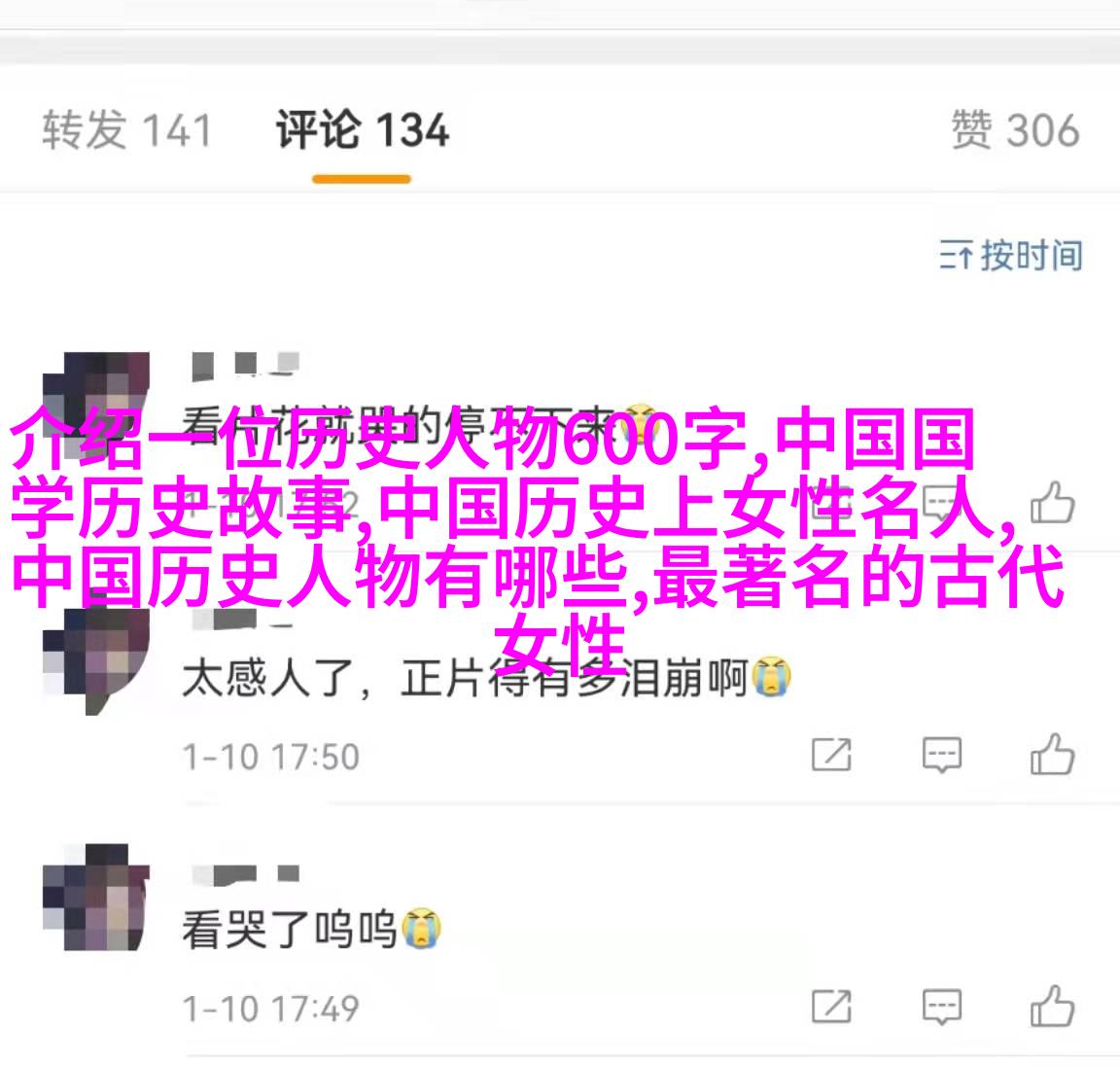Image resolution: width=1120 pixels, height=1066 pixels.
Task: Open the username above 太感人了 comment
Action: click(x=241, y=621)
